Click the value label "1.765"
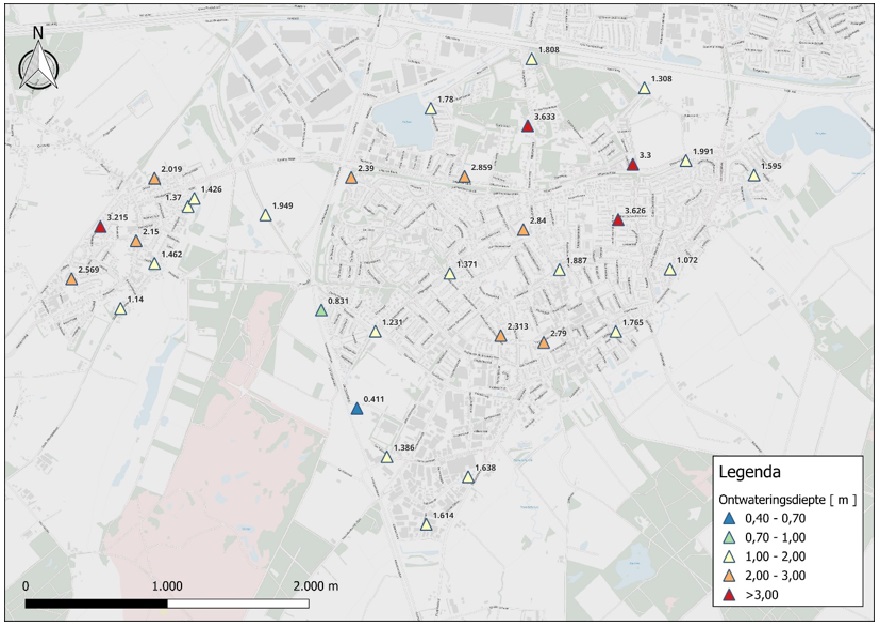 pyautogui.click(x=633, y=323)
